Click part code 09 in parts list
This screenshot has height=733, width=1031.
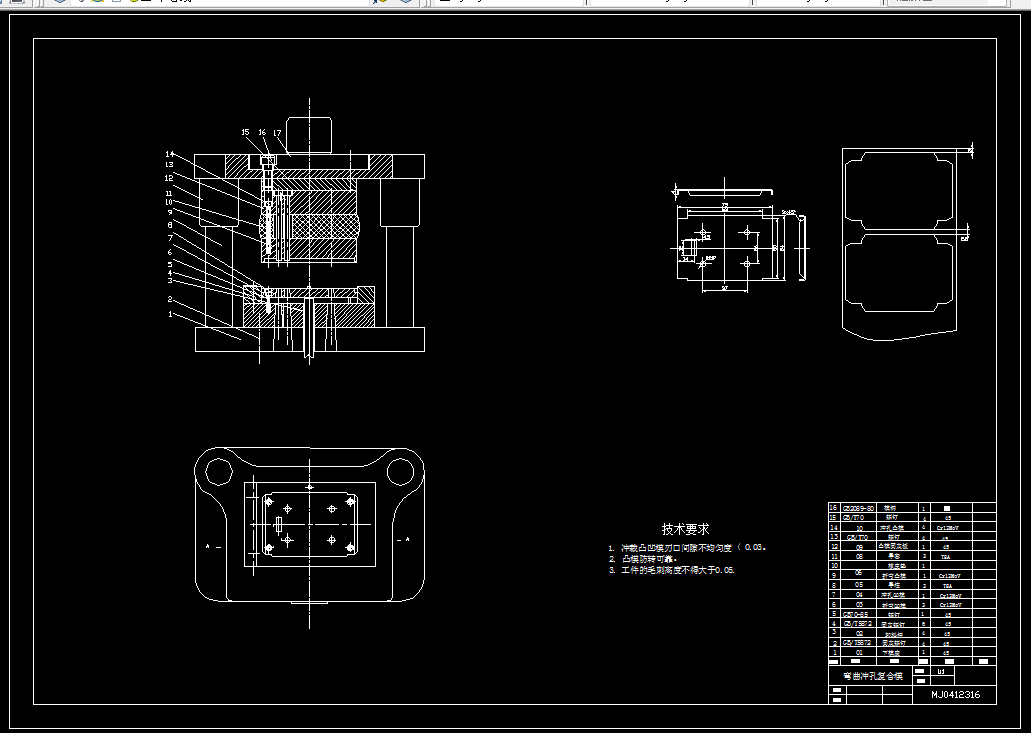click(859, 547)
